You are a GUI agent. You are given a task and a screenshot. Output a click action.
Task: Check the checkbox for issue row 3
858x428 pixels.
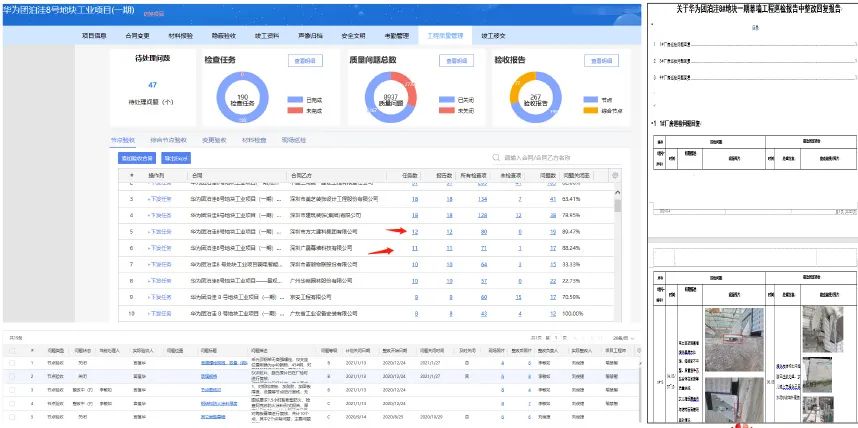tap(11, 389)
